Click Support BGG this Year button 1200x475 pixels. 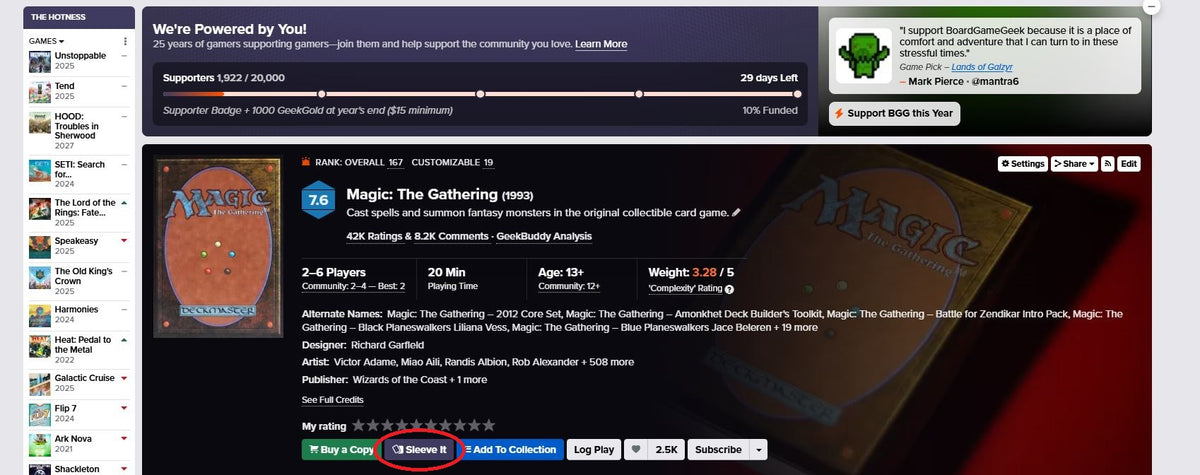895,113
